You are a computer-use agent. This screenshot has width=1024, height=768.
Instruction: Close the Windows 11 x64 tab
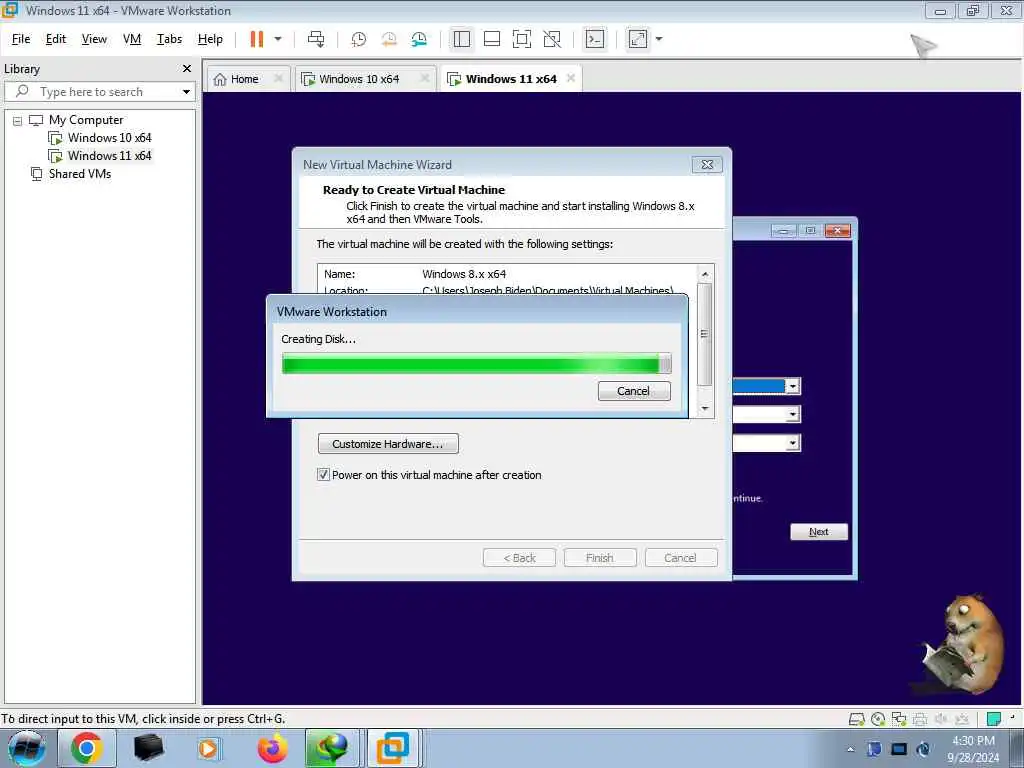coord(571,78)
